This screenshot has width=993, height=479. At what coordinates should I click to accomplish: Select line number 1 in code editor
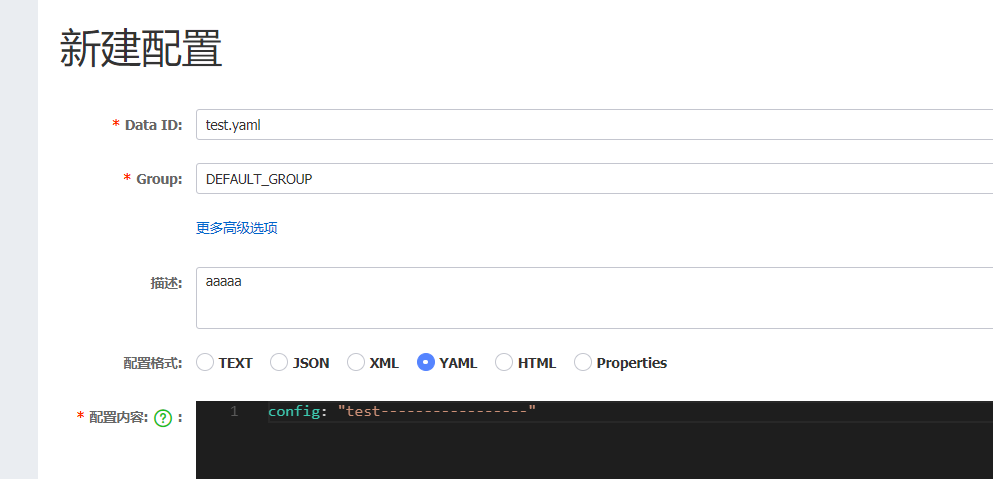(234, 412)
